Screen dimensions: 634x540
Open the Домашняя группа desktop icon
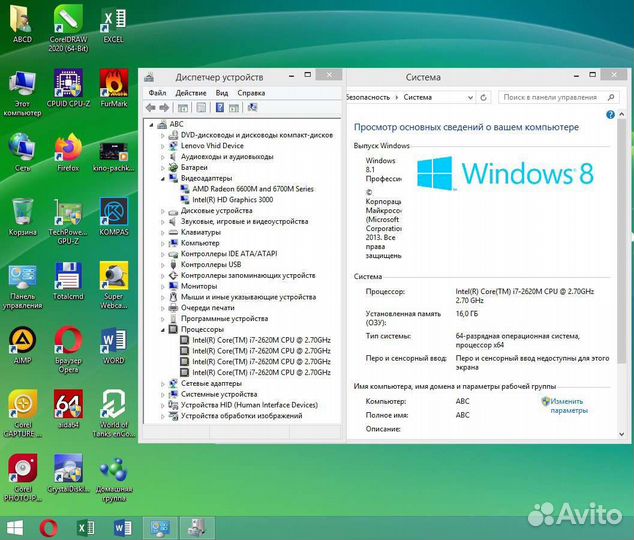(114, 479)
